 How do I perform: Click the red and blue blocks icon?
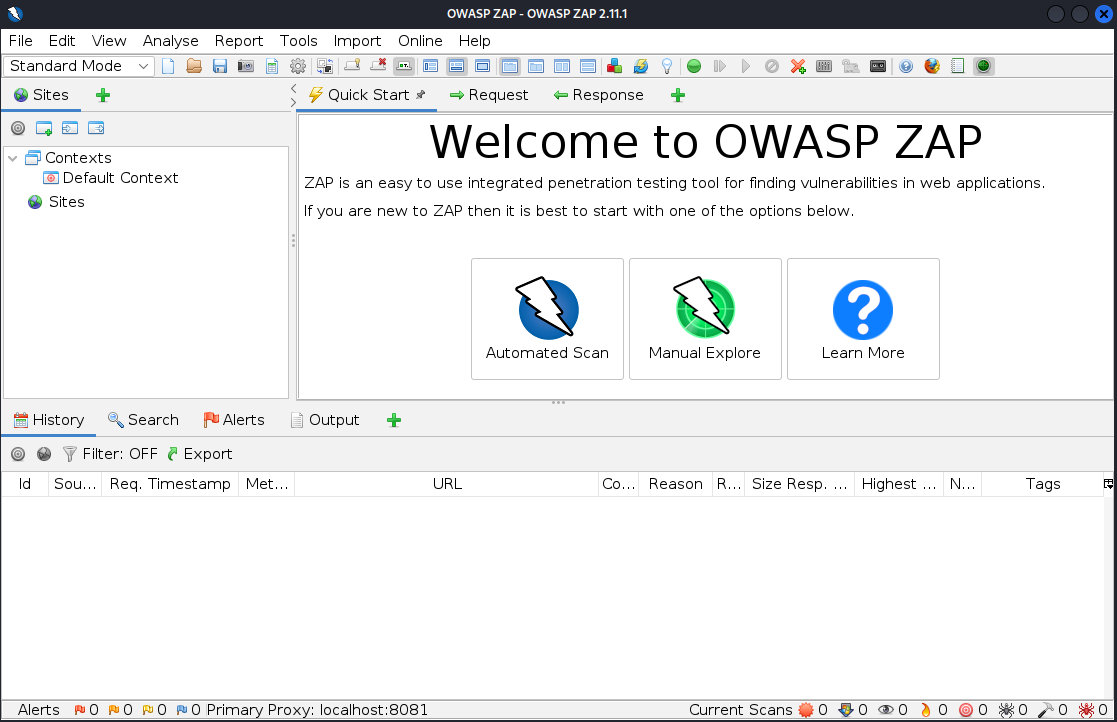pyautogui.click(x=614, y=66)
